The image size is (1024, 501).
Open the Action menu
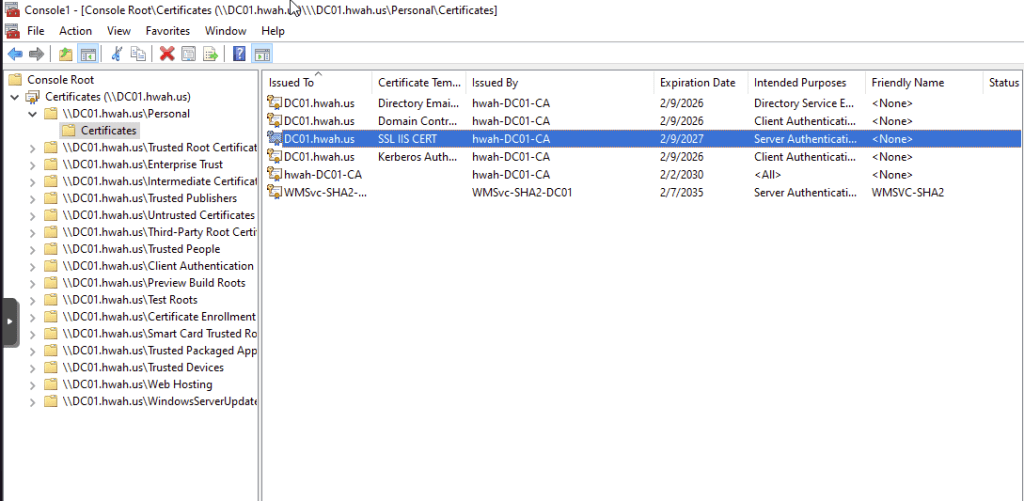coord(75,31)
